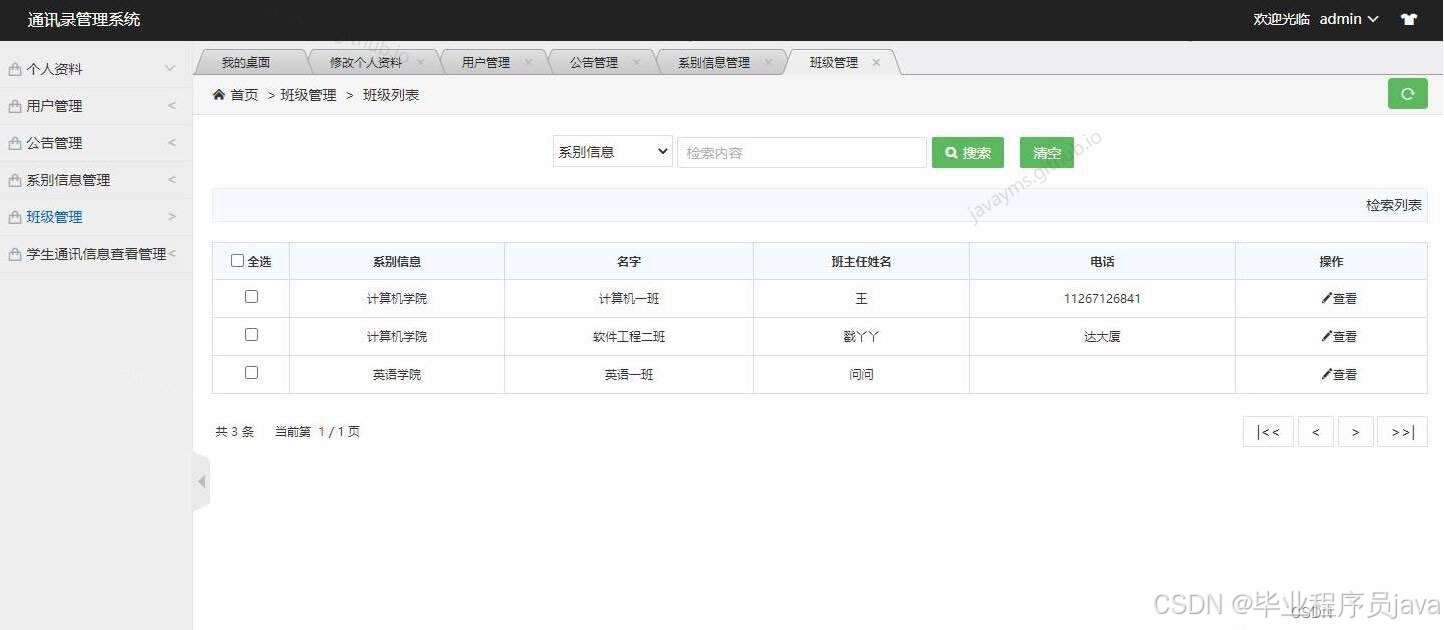Image resolution: width=1444 pixels, height=630 pixels.
Task: Open the admin user dropdown
Action: [x=1349, y=19]
